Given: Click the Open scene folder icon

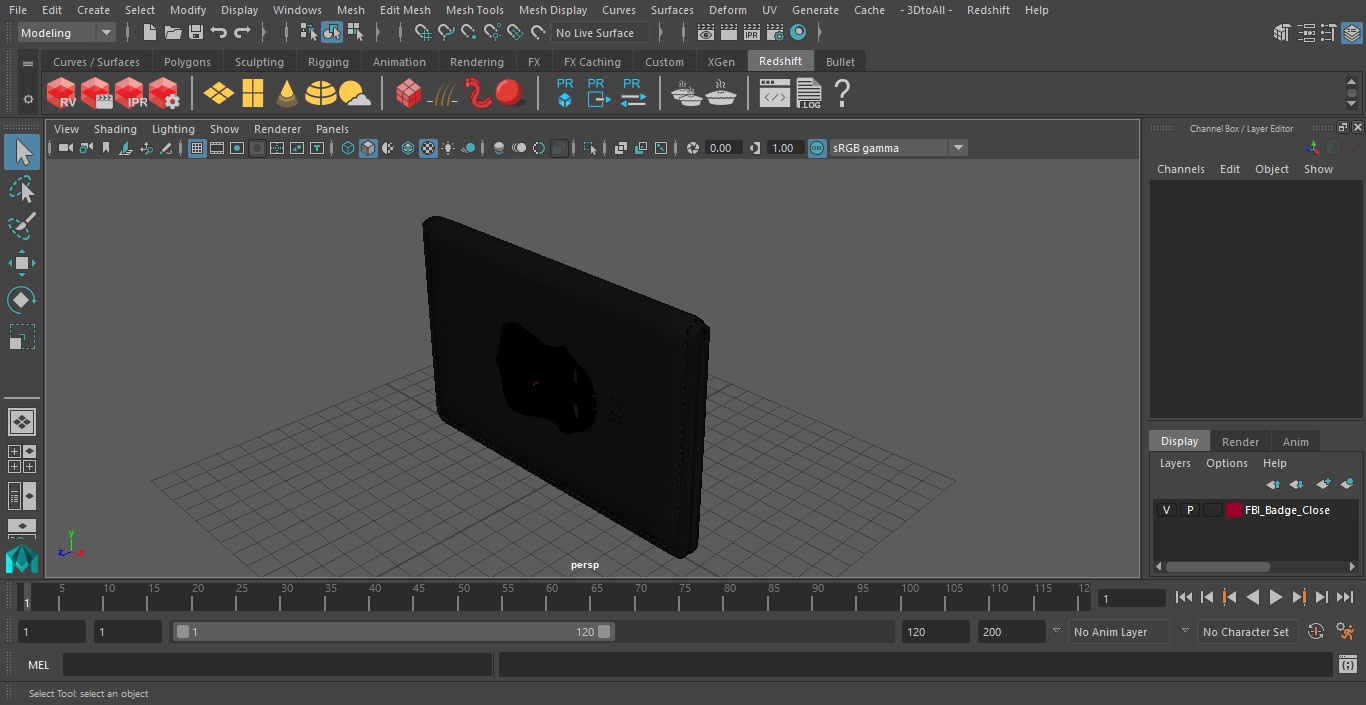Looking at the screenshot, I should click(172, 33).
